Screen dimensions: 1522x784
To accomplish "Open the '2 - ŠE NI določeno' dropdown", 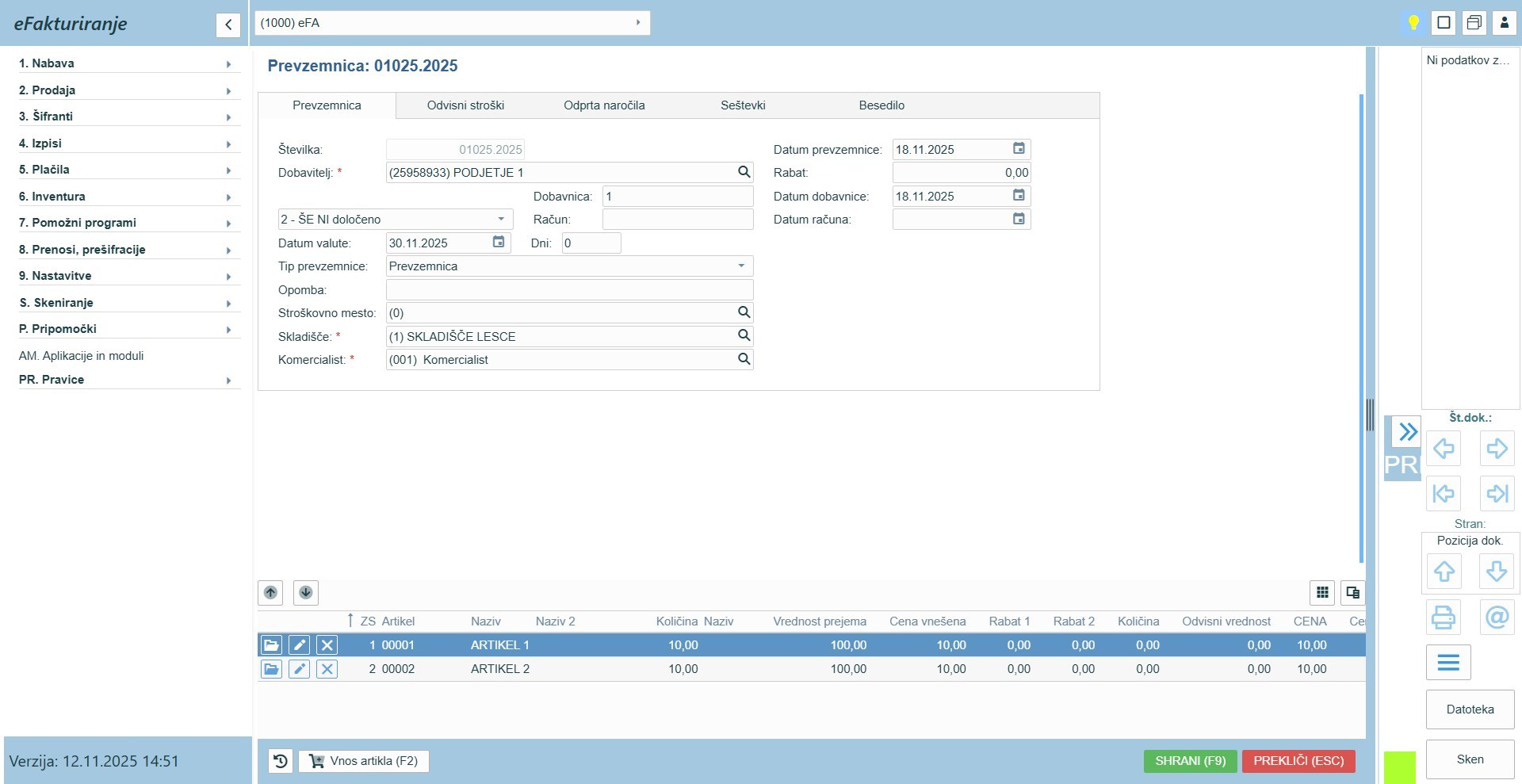I will pos(501,220).
